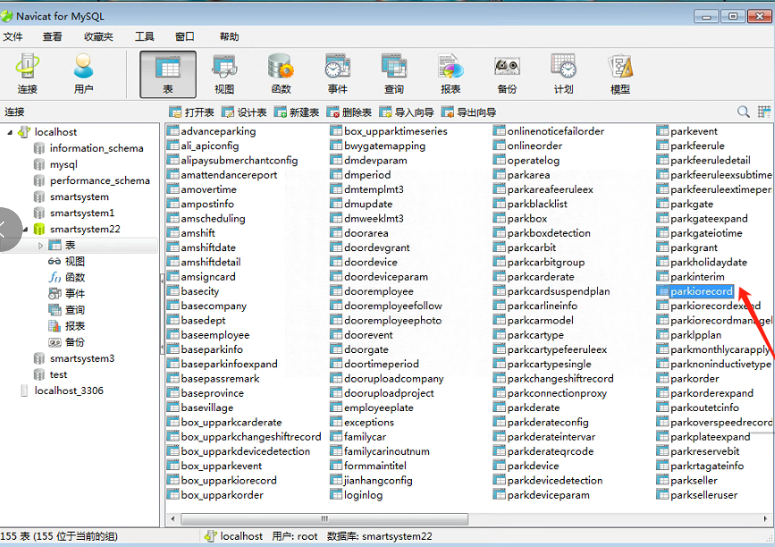Open the 报表 (Report) toolbar icon
The height and width of the screenshot is (547, 775).
(x=450, y=74)
